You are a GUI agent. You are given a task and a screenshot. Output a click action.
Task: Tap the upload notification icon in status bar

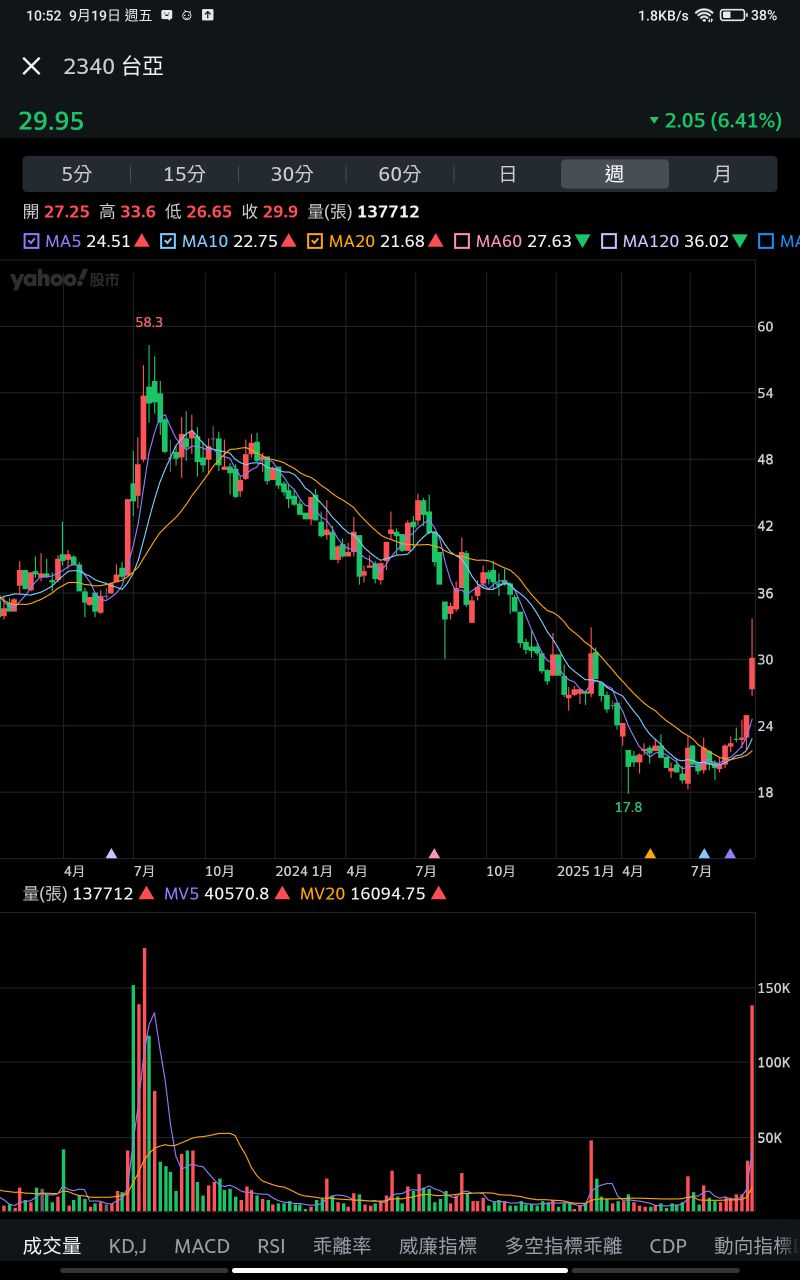(x=208, y=16)
